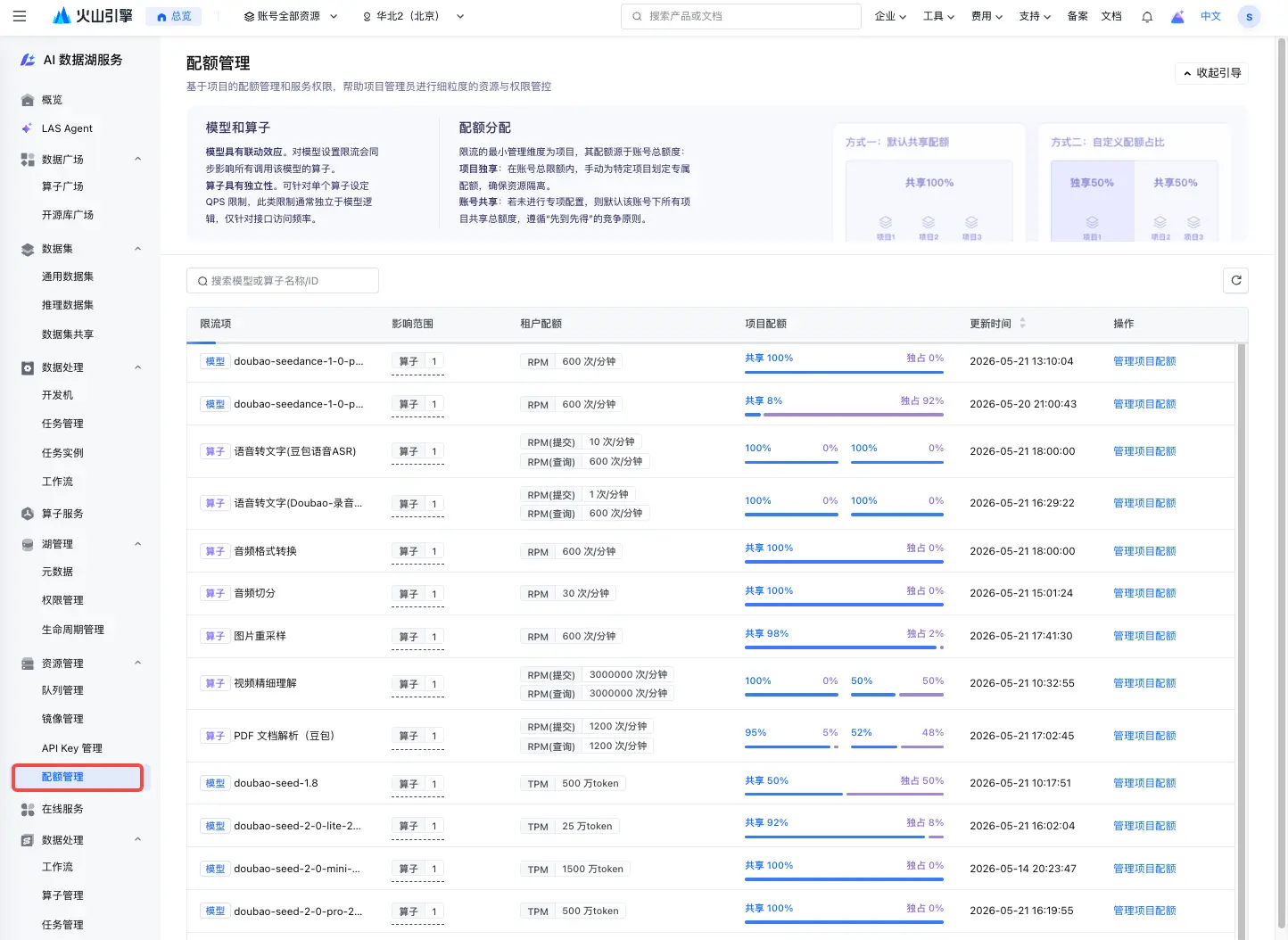The height and width of the screenshot is (940, 1288).
Task: Open 算子广场 in sidebar
Action: (62, 186)
